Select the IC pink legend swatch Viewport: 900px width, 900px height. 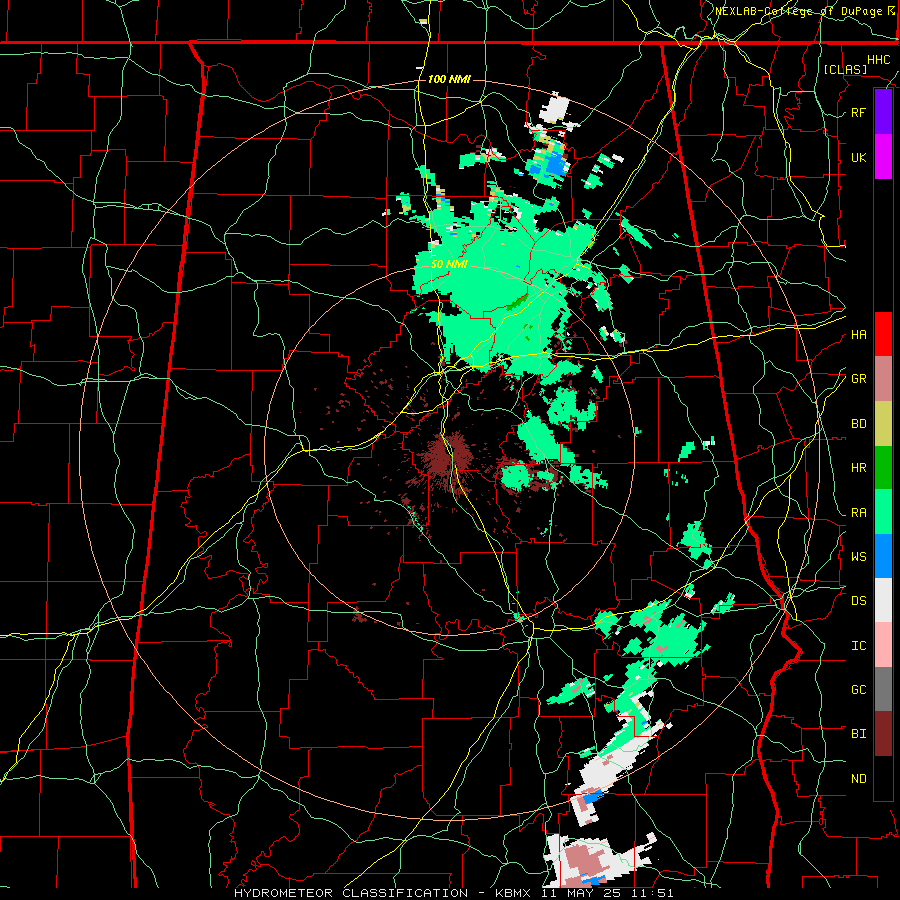[883, 645]
